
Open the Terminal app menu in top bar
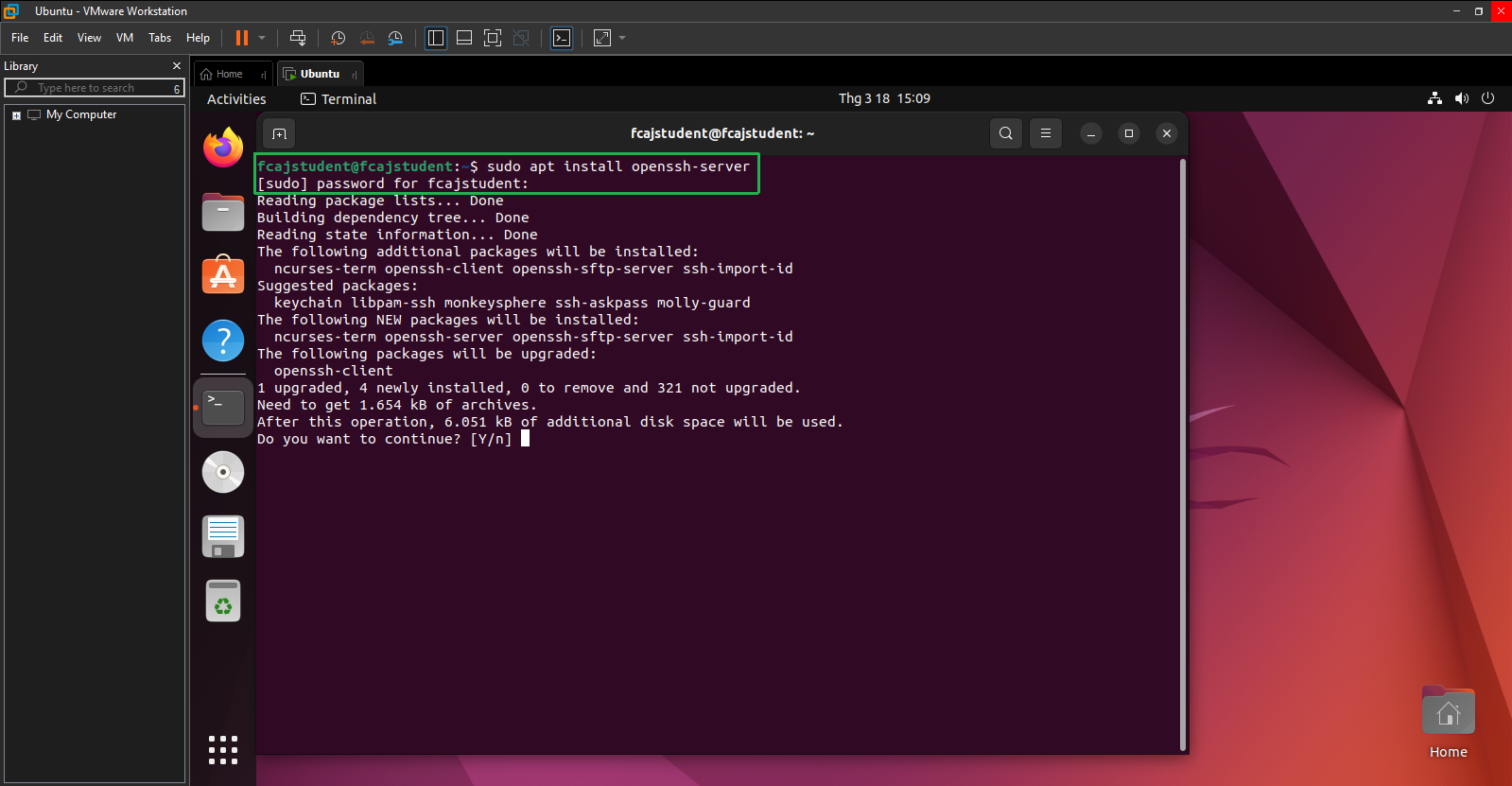point(339,99)
